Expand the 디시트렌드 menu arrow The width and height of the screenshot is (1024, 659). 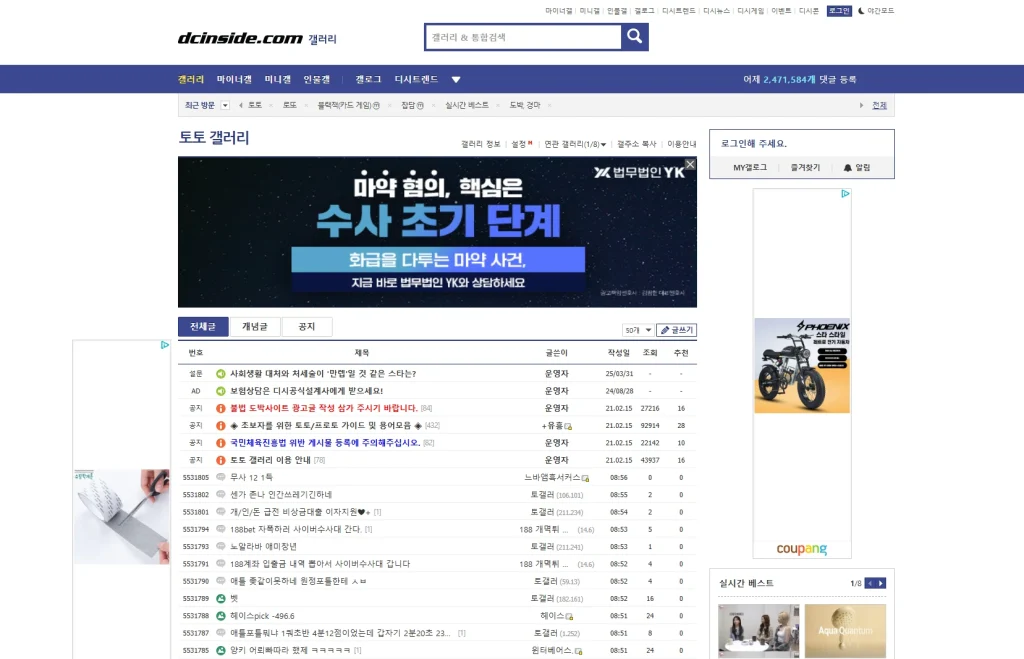tap(456, 78)
